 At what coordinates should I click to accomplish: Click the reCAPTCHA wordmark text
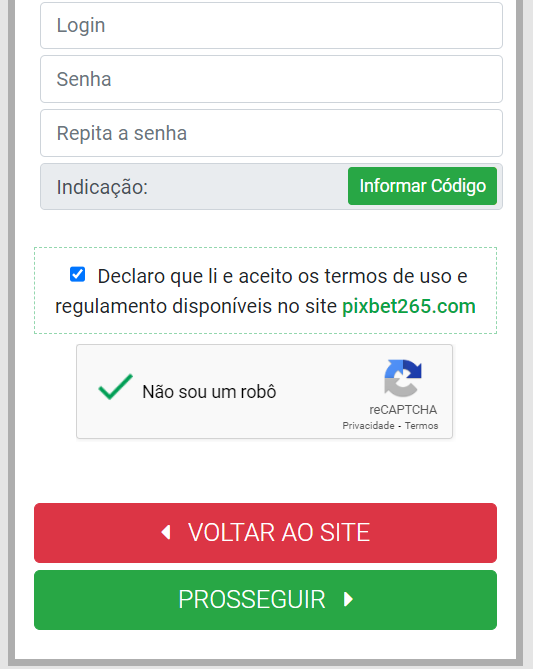coord(403,410)
